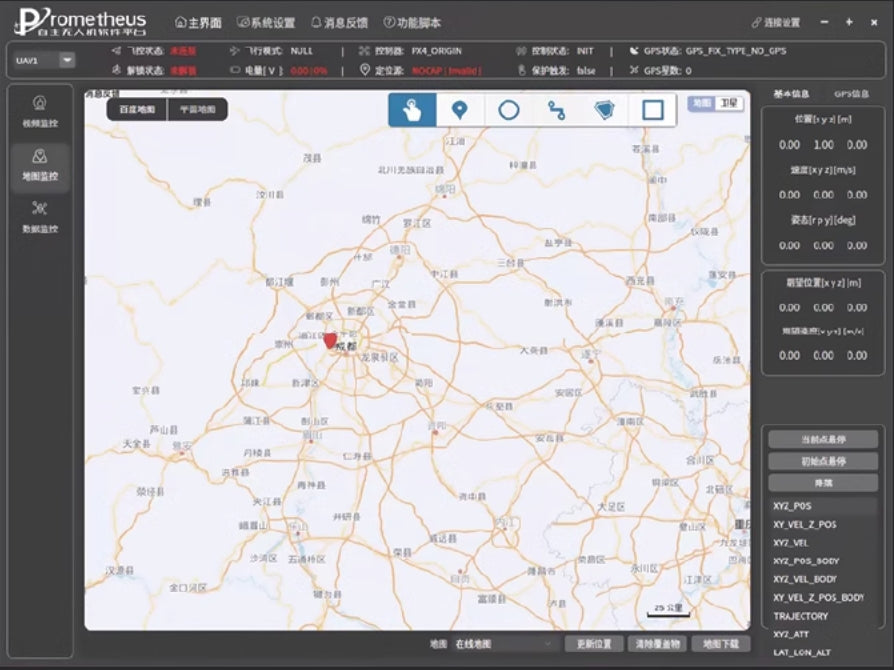This screenshot has height=670, width=894.
Task: Select the location marker pin tool
Action: pyautogui.click(x=460, y=109)
